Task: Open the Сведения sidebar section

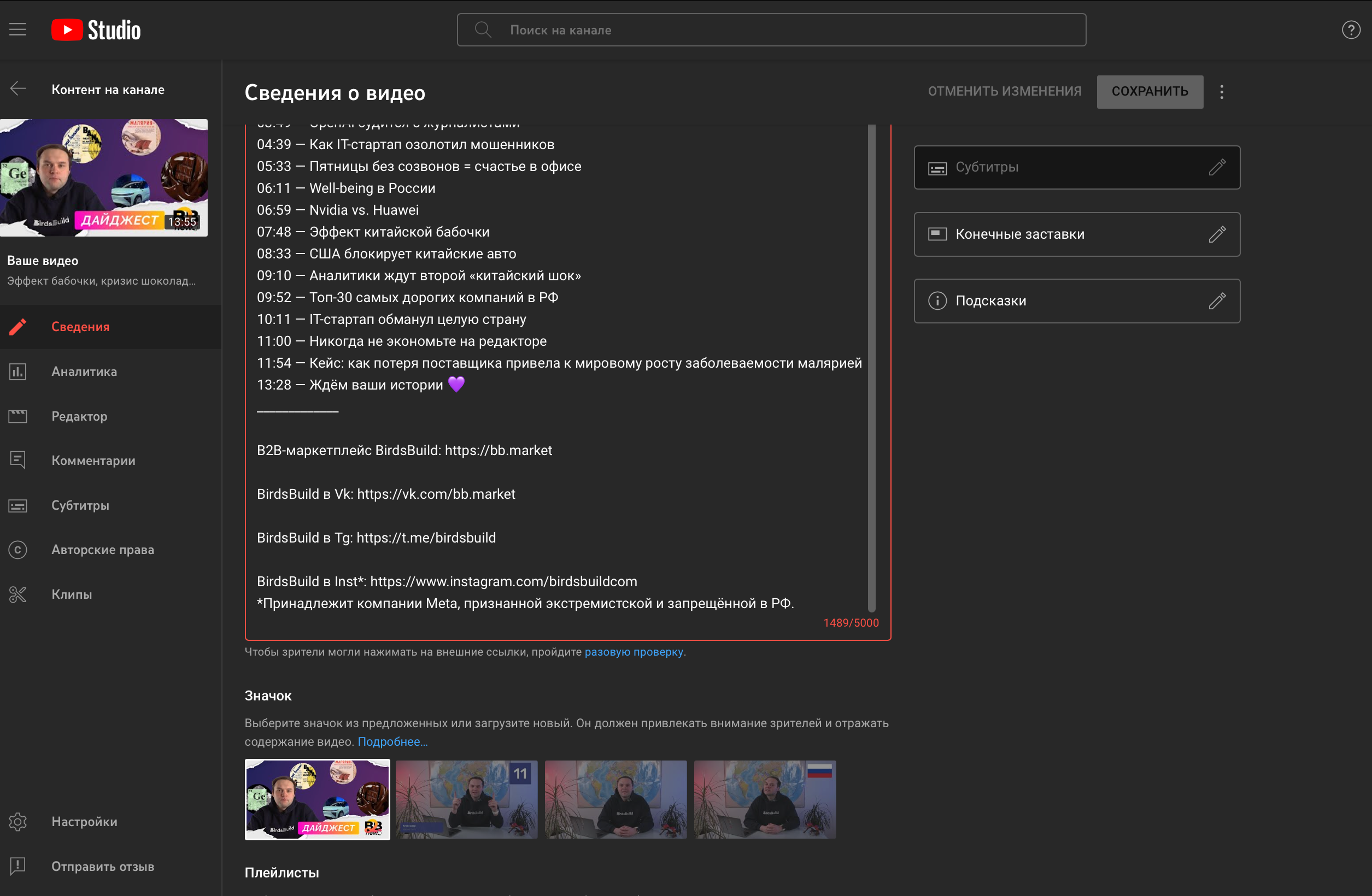Action: coord(110,327)
